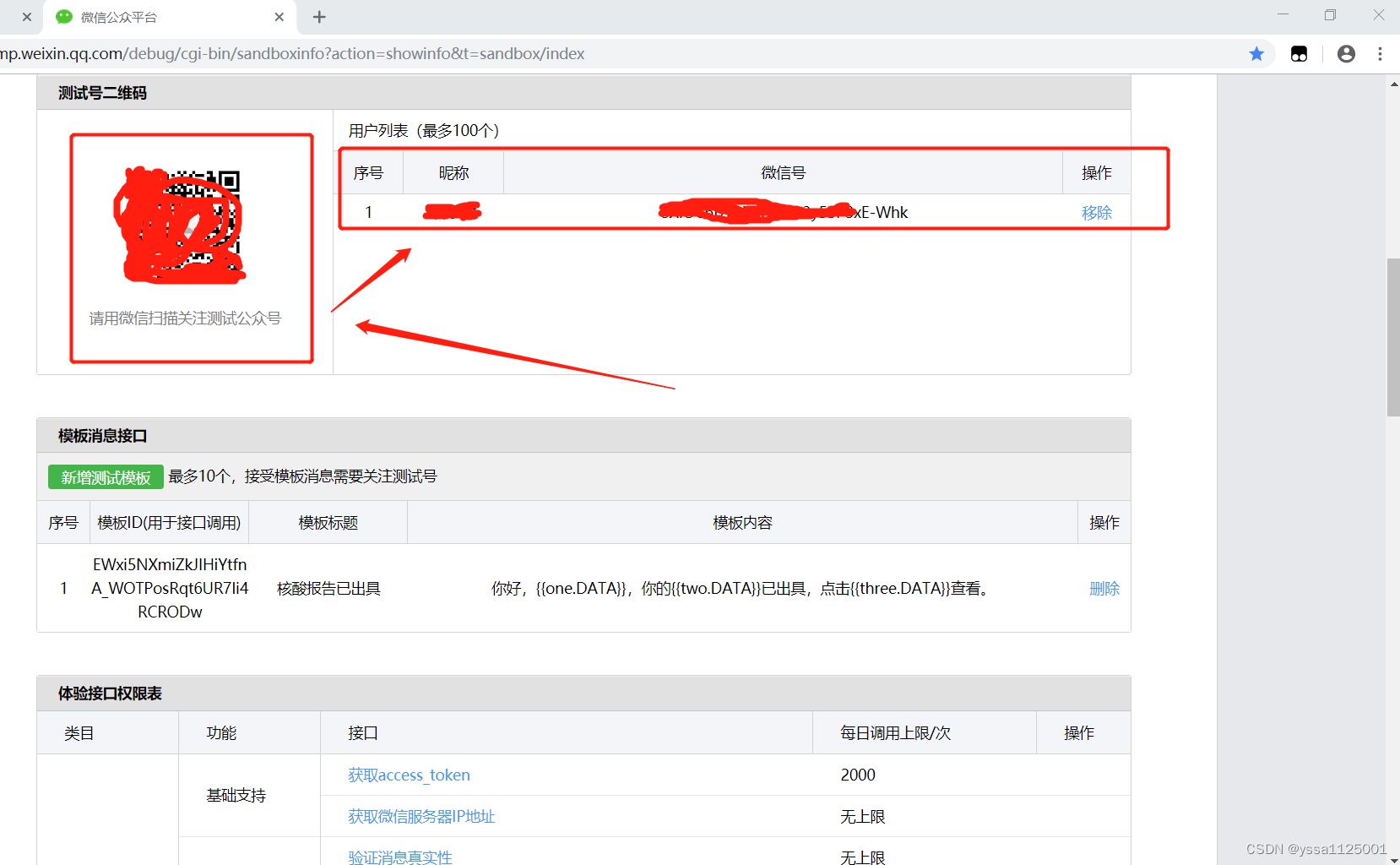Restore down the Chrome window

click(1331, 15)
